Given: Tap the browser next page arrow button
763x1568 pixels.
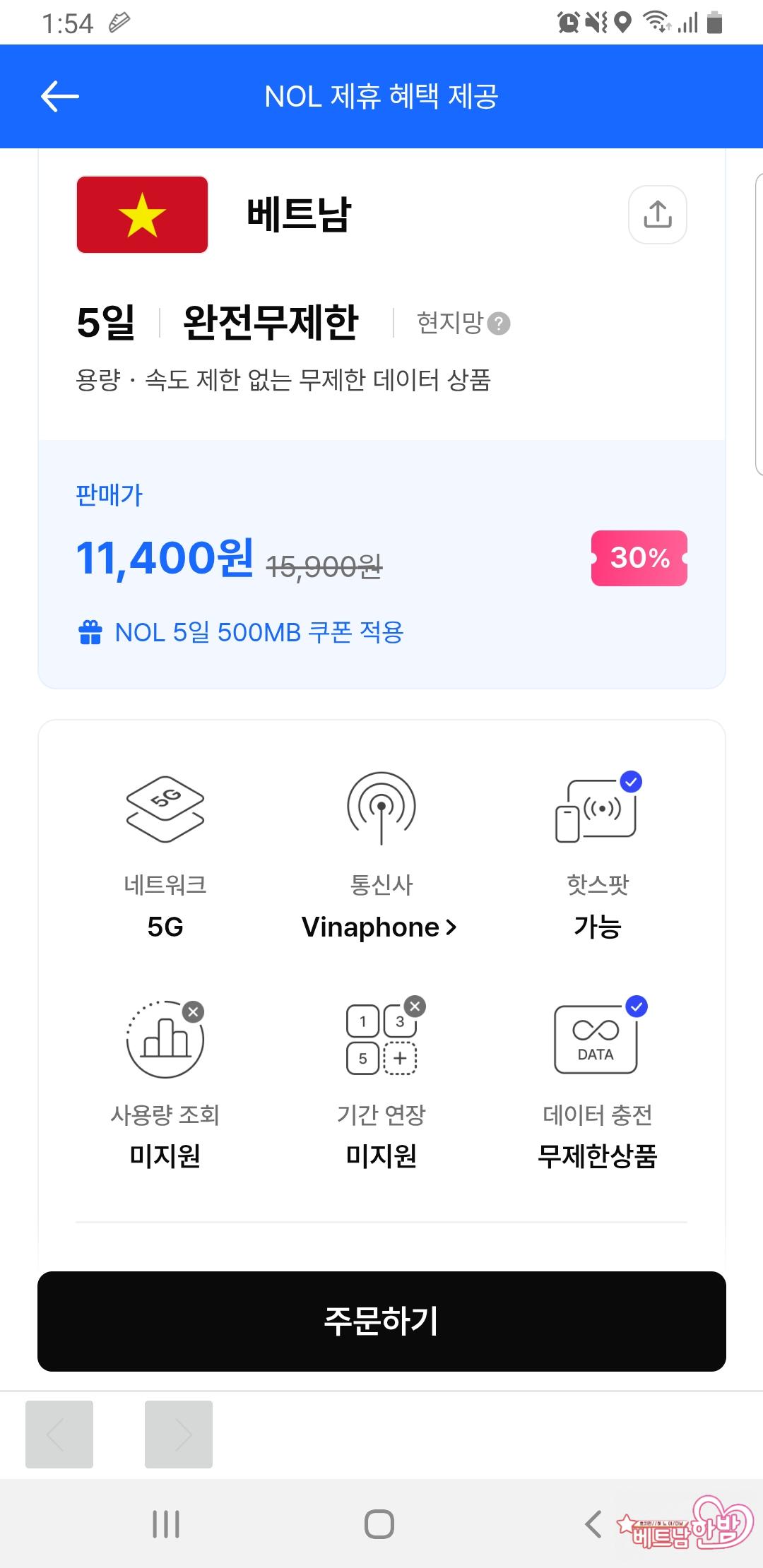Looking at the screenshot, I should [x=179, y=1435].
